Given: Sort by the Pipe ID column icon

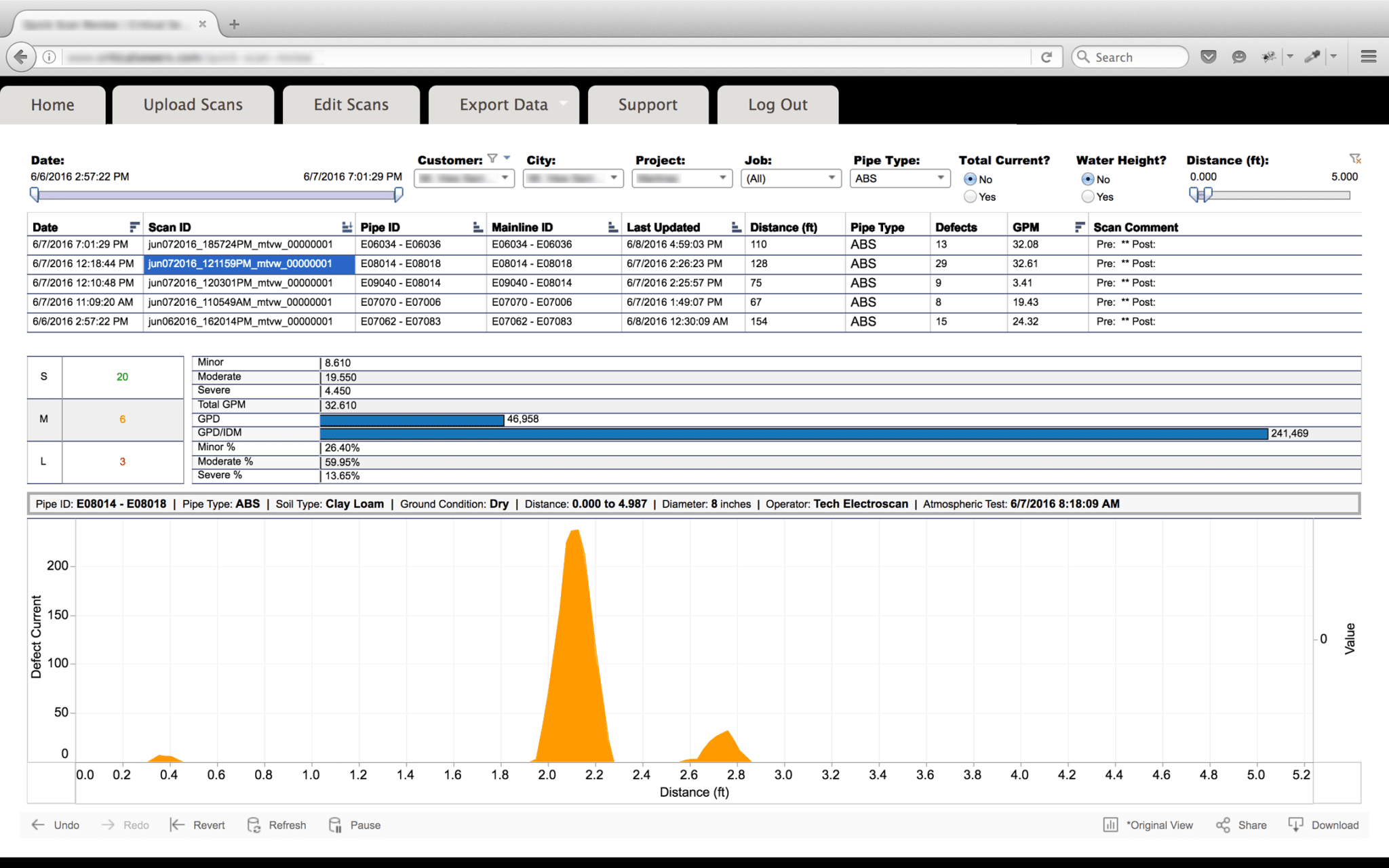Looking at the screenshot, I should click(x=477, y=227).
